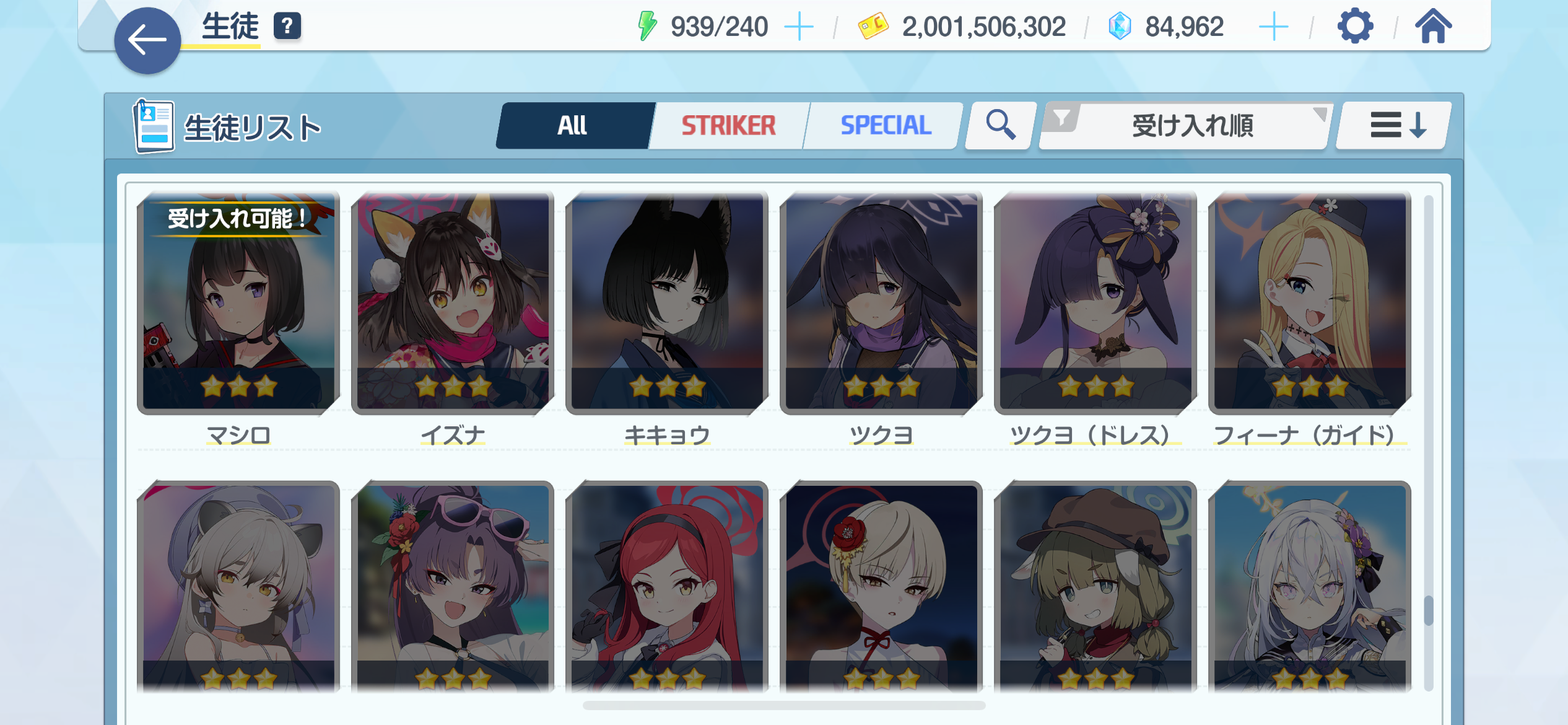Tap the credits coin icon

click(x=873, y=27)
